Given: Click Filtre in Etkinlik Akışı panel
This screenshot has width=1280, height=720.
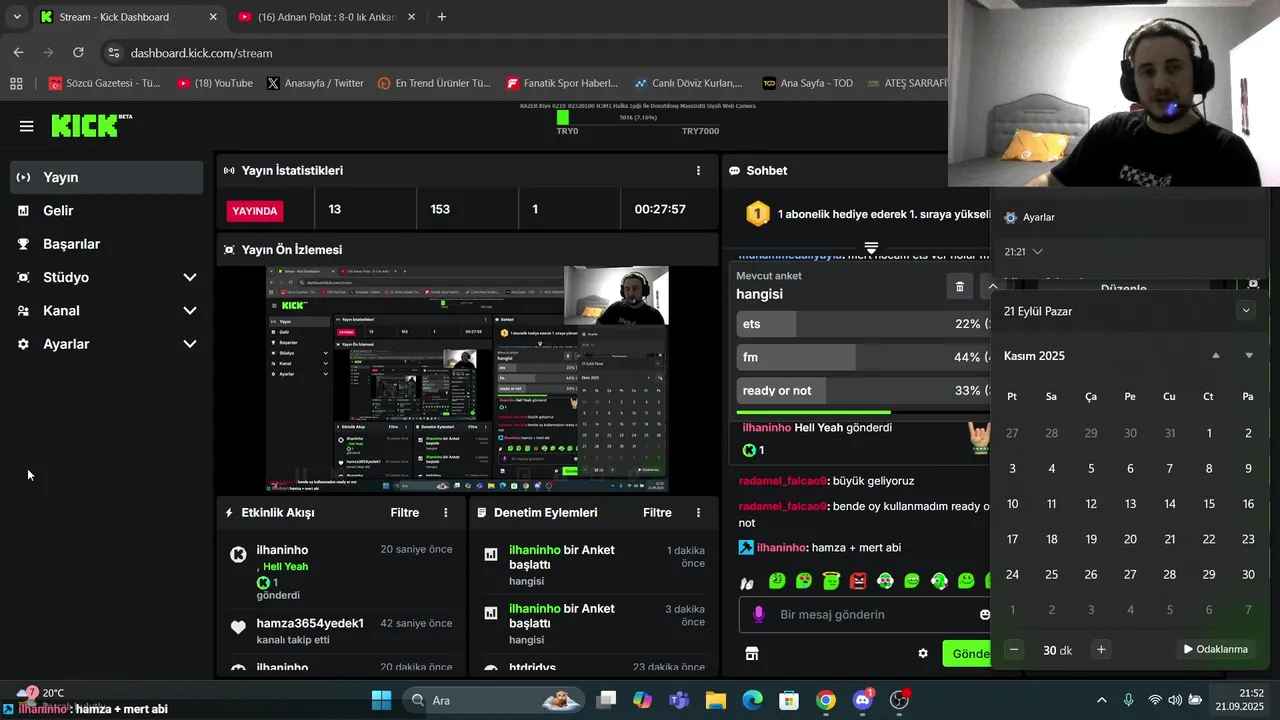Looking at the screenshot, I should 405,513.
